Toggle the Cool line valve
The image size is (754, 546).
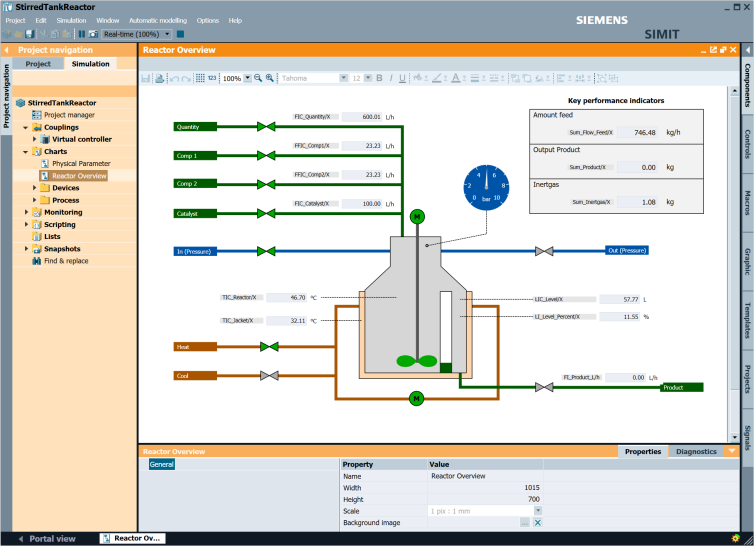pyautogui.click(x=269, y=376)
